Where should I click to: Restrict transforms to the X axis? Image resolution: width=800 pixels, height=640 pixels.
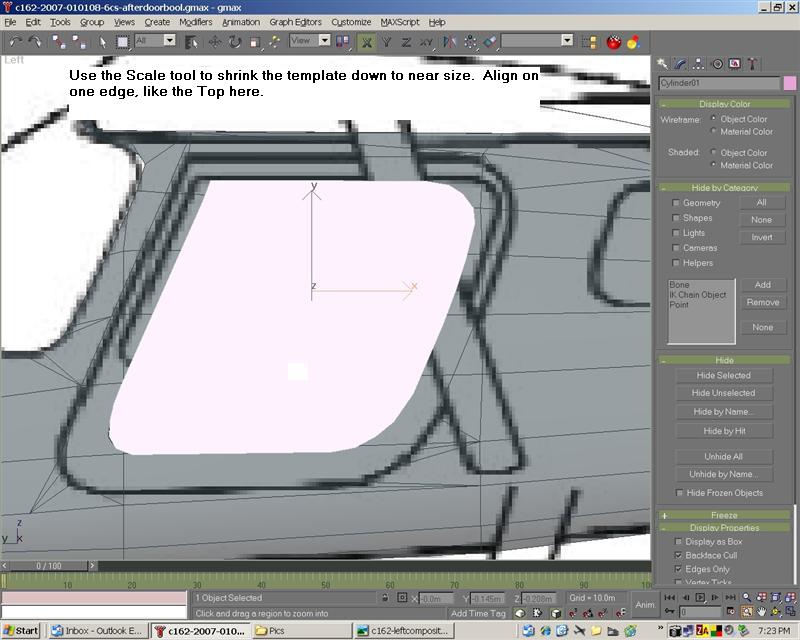click(366, 42)
